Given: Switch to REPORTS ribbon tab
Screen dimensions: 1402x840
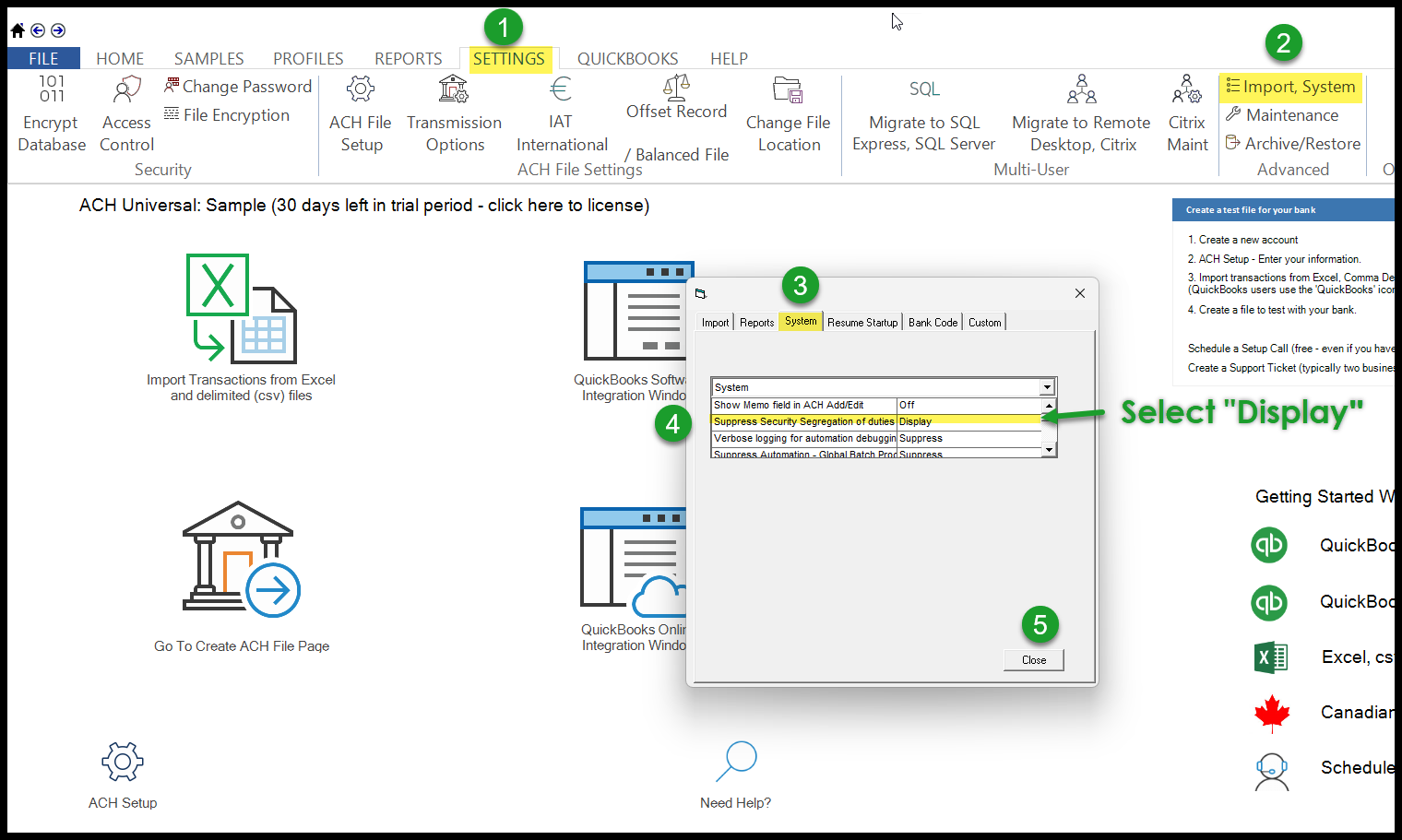Looking at the screenshot, I should (409, 58).
